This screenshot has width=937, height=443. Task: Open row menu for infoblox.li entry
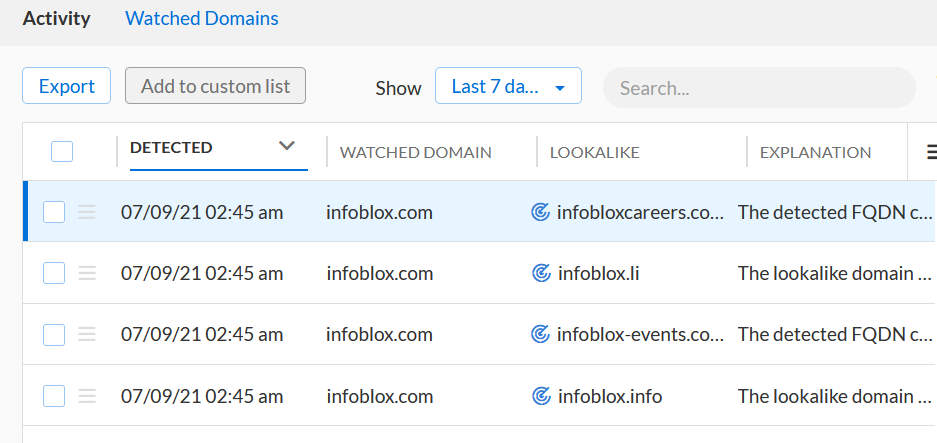[x=87, y=273]
